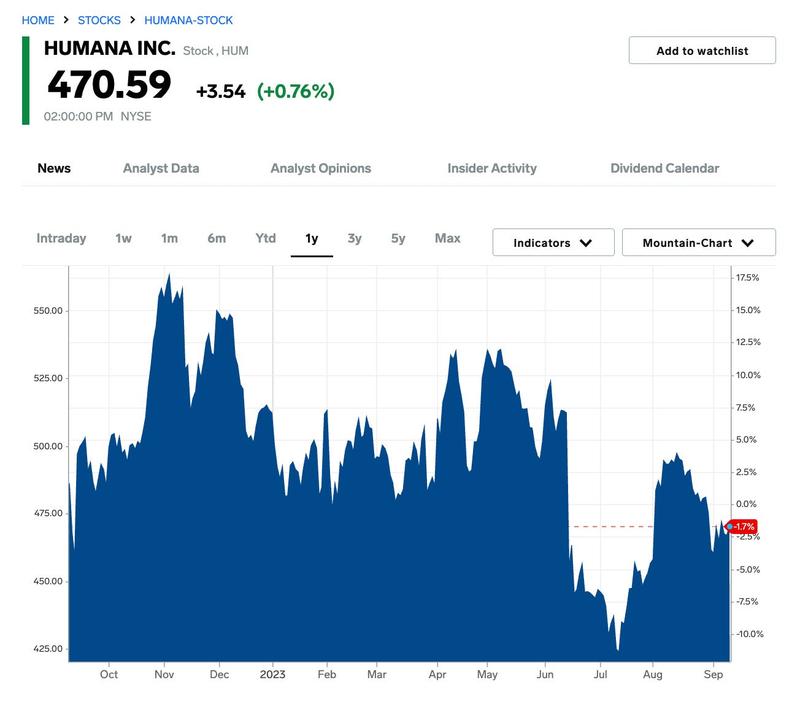Select the 6m chart range

point(216,238)
